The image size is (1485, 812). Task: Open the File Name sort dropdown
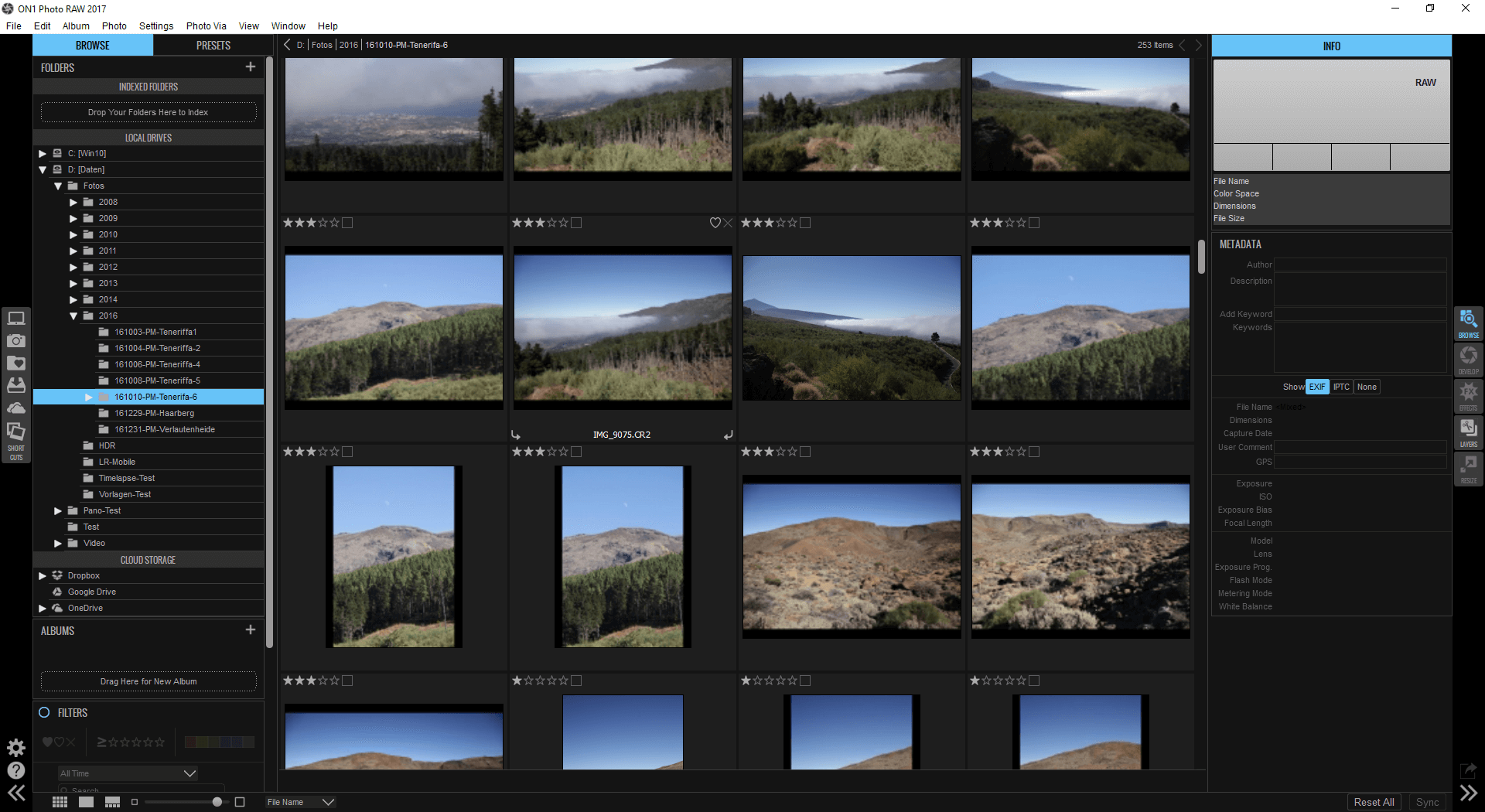click(300, 802)
